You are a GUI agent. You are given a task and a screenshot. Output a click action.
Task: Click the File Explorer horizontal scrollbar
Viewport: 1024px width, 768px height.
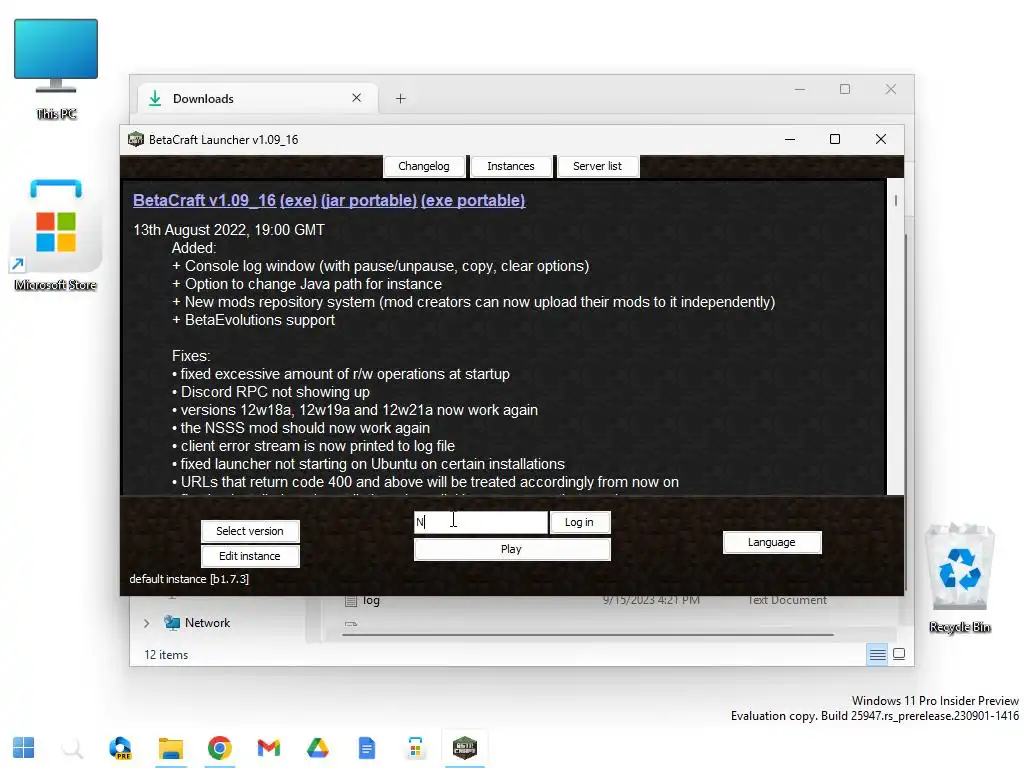[x=588, y=634]
